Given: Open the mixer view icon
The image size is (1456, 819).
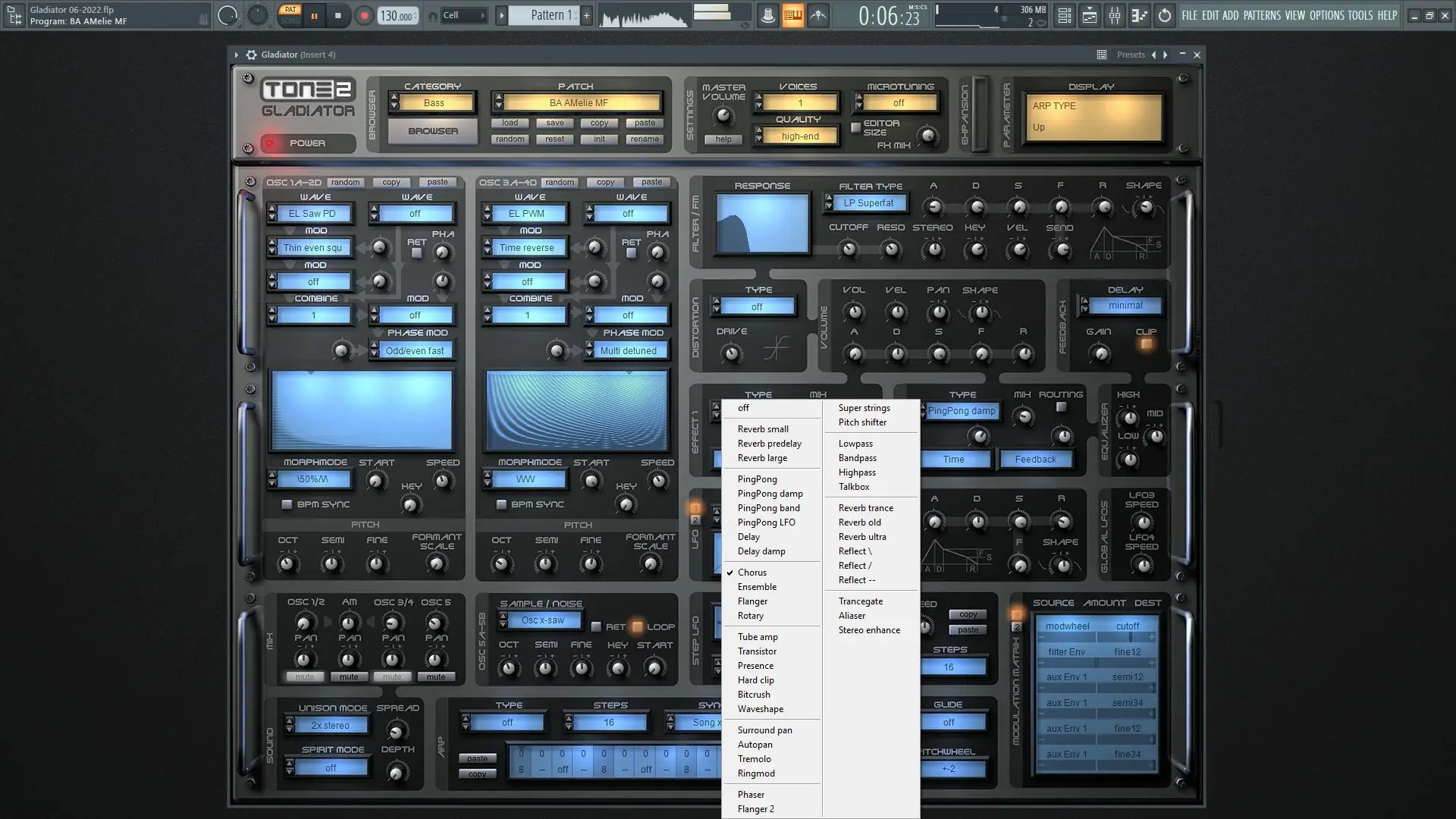Looking at the screenshot, I should [1115, 15].
